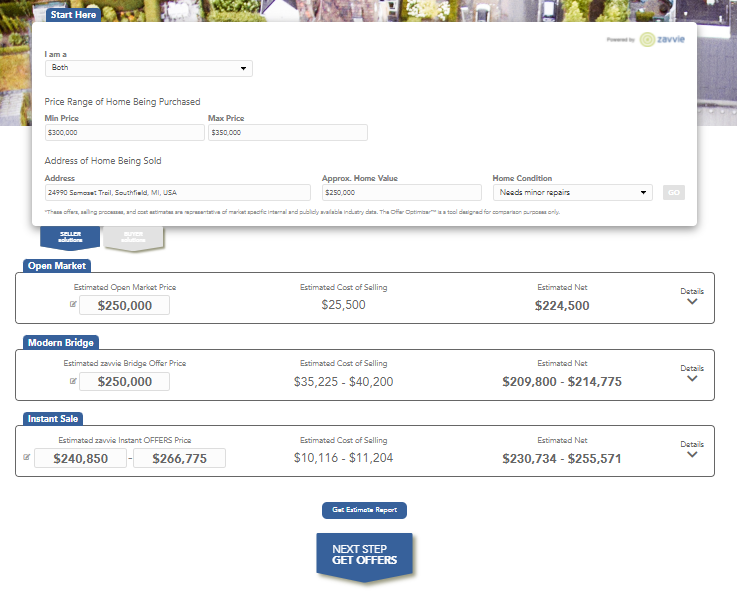The height and width of the screenshot is (592, 737).
Task: Click the Max Price input field
Action: point(288,132)
